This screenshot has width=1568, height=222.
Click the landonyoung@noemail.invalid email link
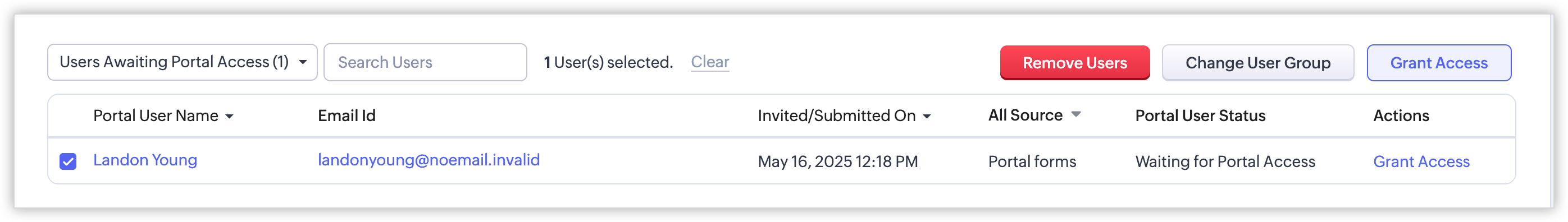click(429, 160)
